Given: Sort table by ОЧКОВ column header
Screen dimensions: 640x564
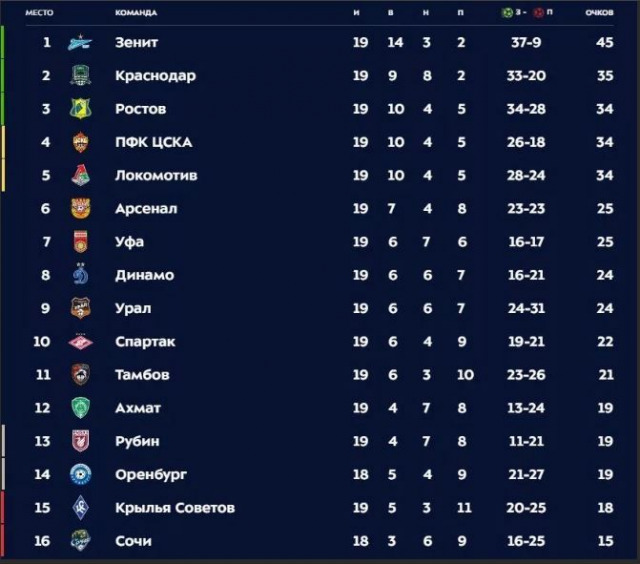Looking at the screenshot, I should pos(602,13).
